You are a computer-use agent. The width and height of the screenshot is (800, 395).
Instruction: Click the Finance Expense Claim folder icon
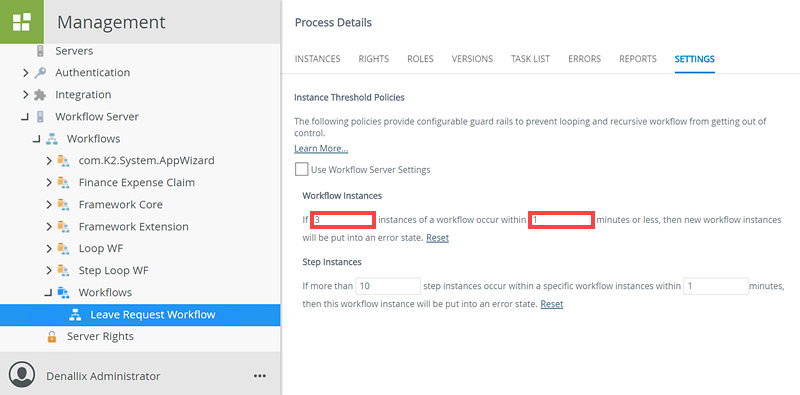pos(63,183)
